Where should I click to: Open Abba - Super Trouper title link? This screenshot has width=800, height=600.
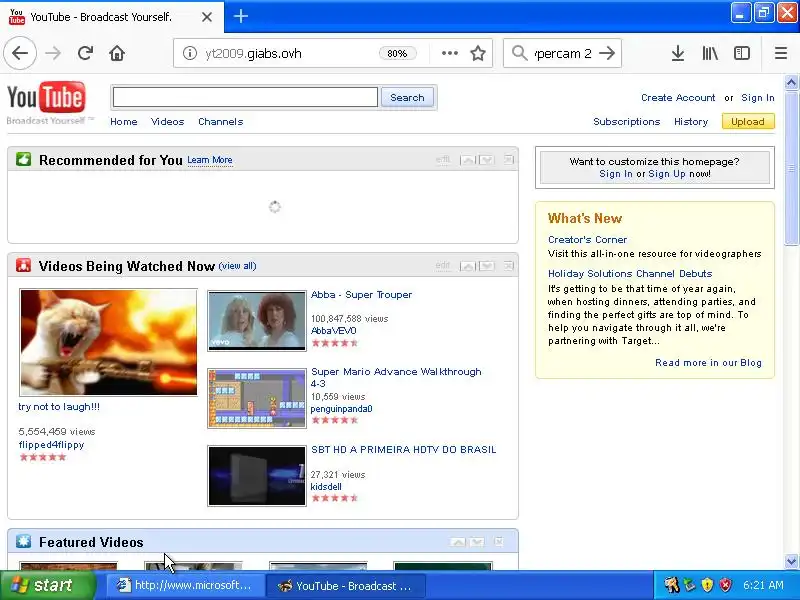[361, 294]
